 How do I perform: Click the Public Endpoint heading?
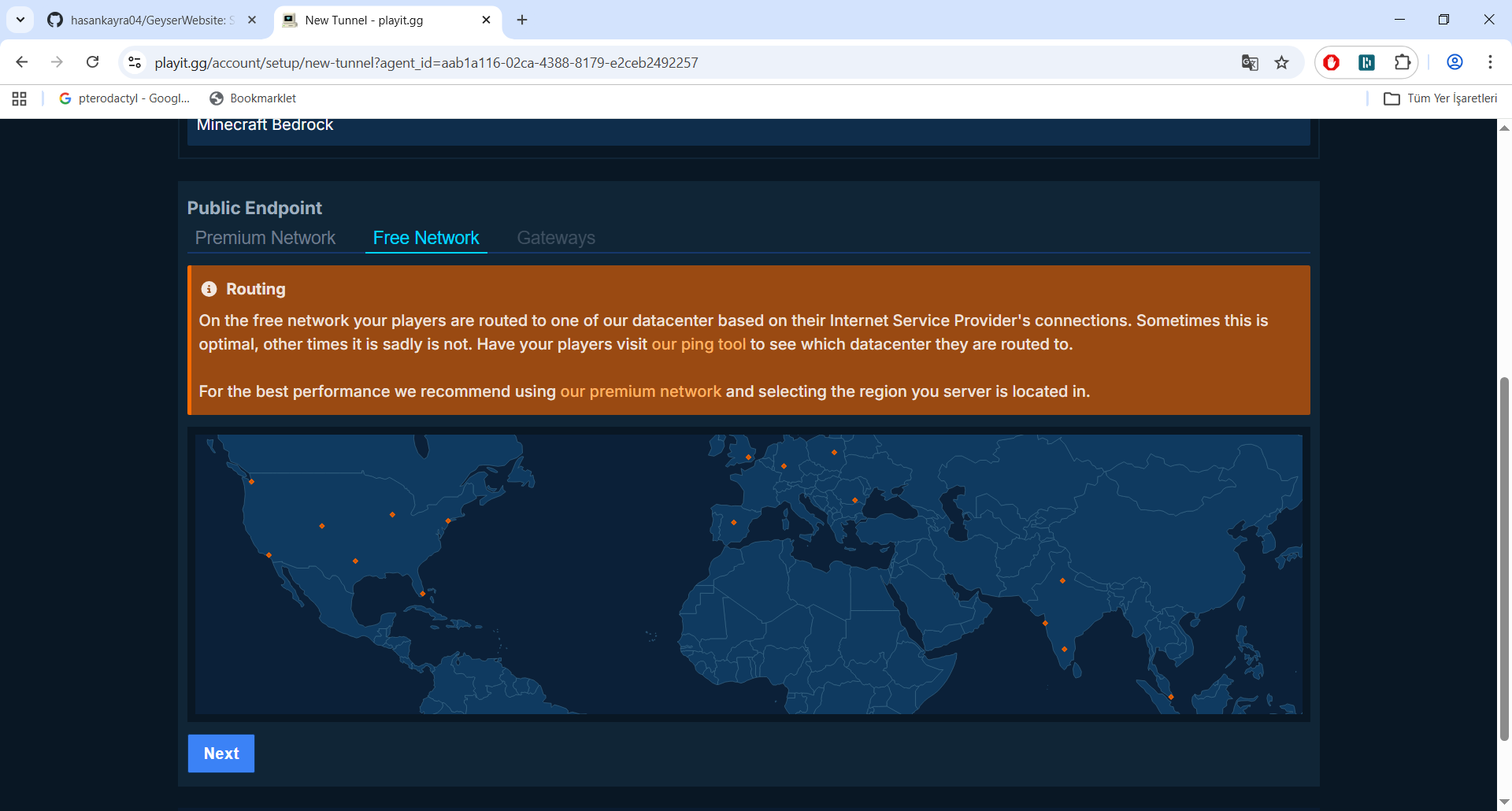pos(254,208)
